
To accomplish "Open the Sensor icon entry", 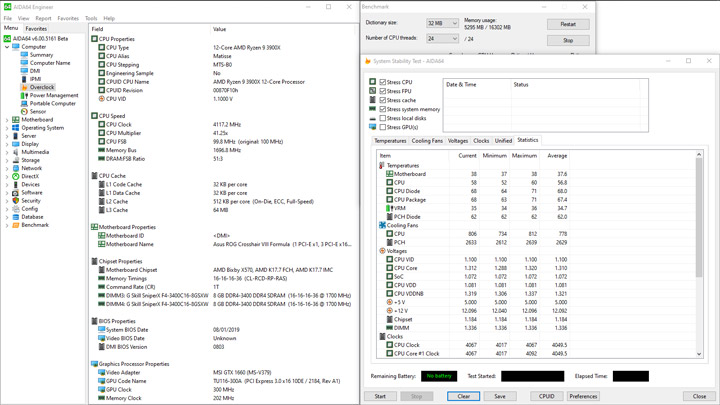I will (24, 112).
